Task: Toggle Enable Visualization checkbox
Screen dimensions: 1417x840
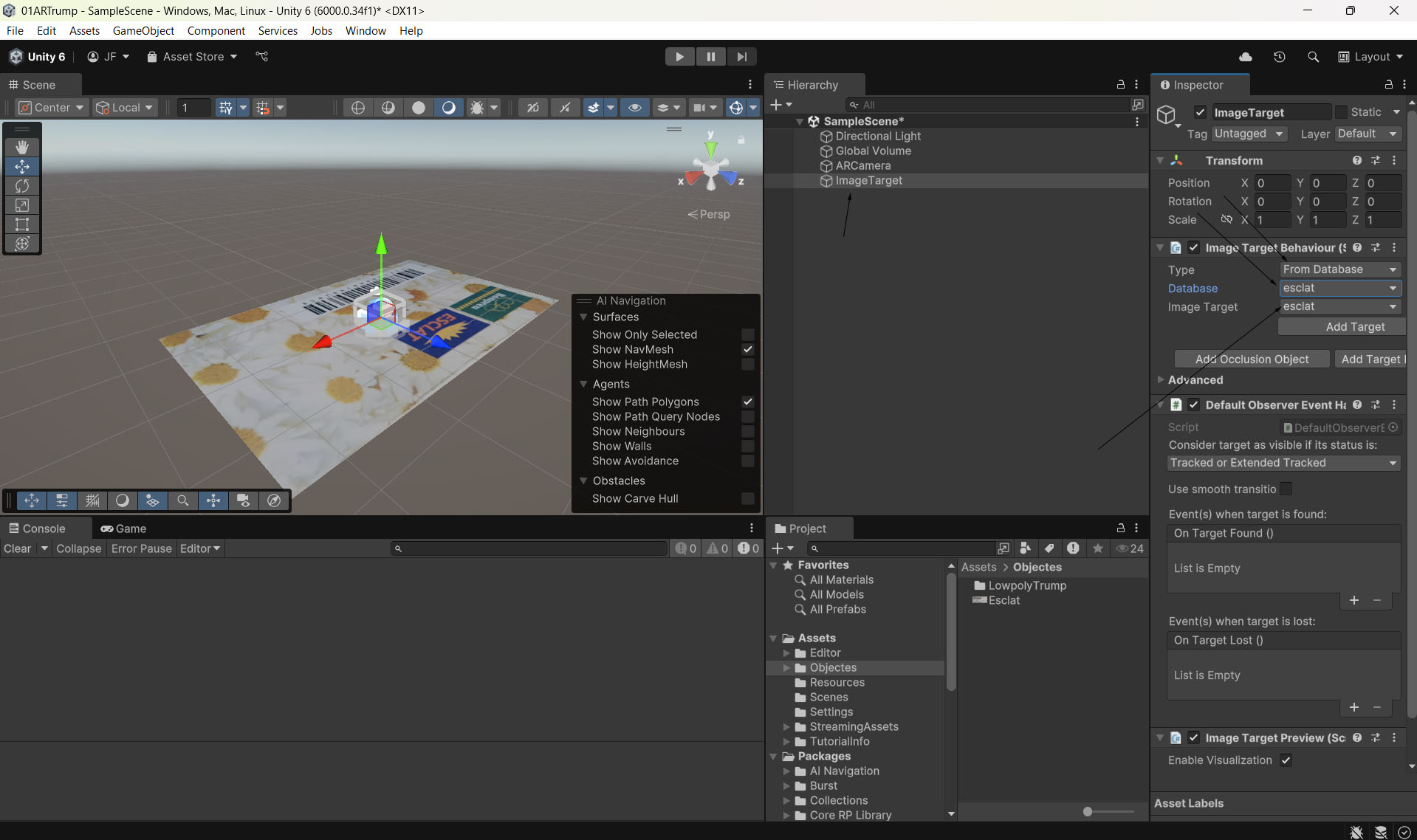Action: (x=1286, y=760)
